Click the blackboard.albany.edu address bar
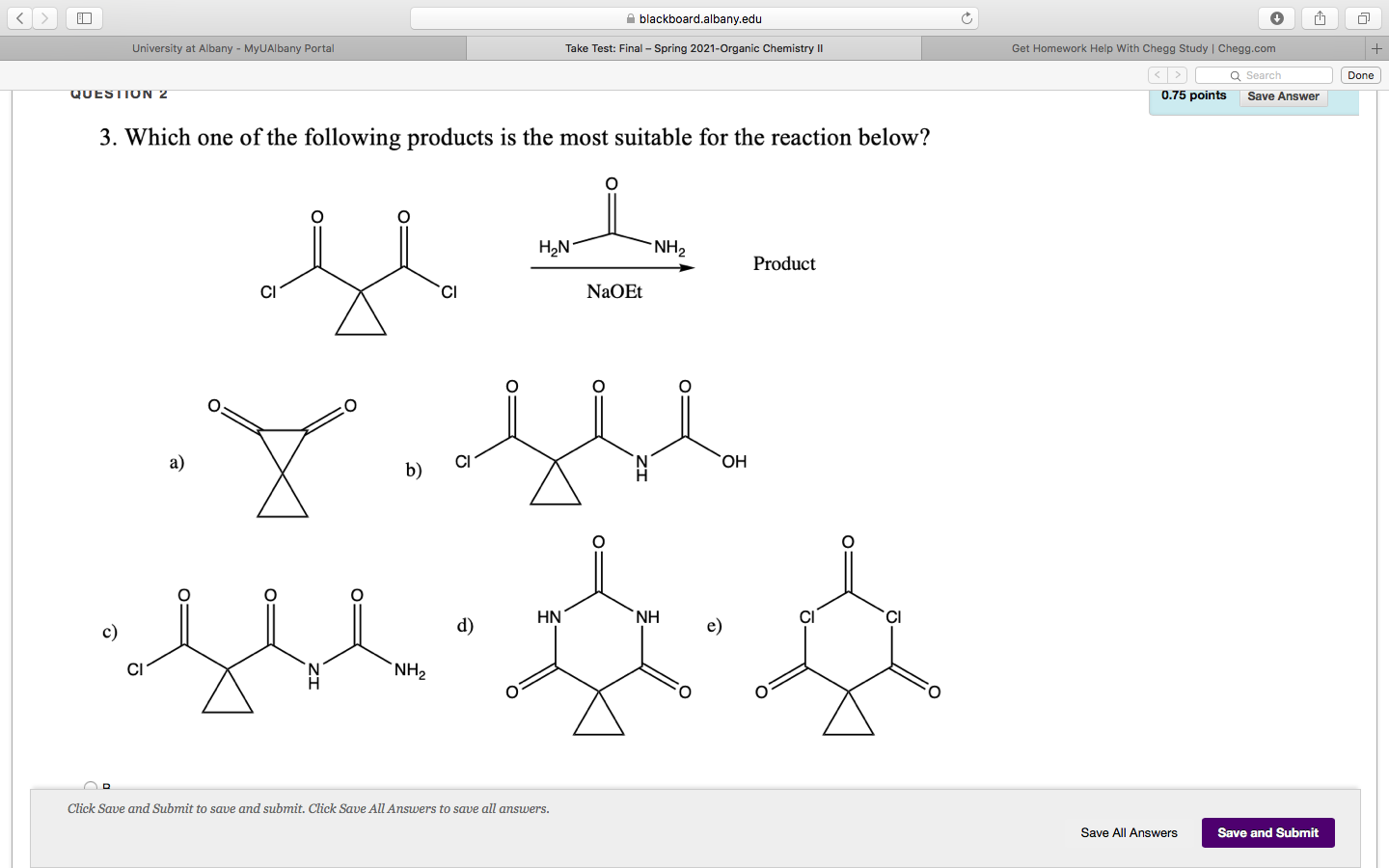 click(x=694, y=18)
